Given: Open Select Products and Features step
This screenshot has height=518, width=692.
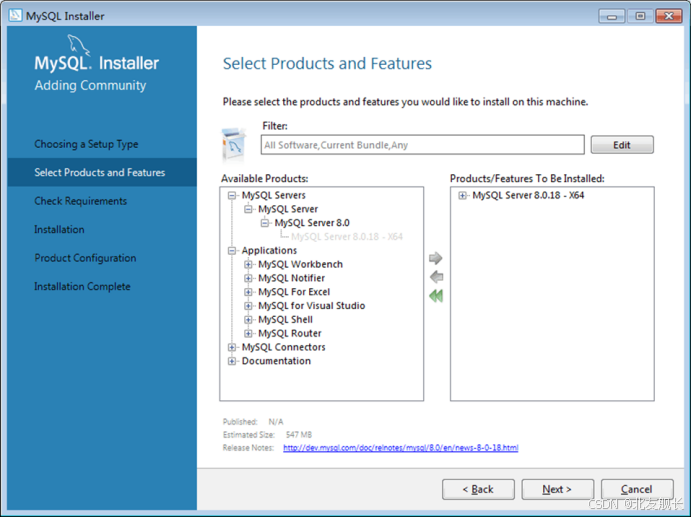Looking at the screenshot, I should [100, 172].
